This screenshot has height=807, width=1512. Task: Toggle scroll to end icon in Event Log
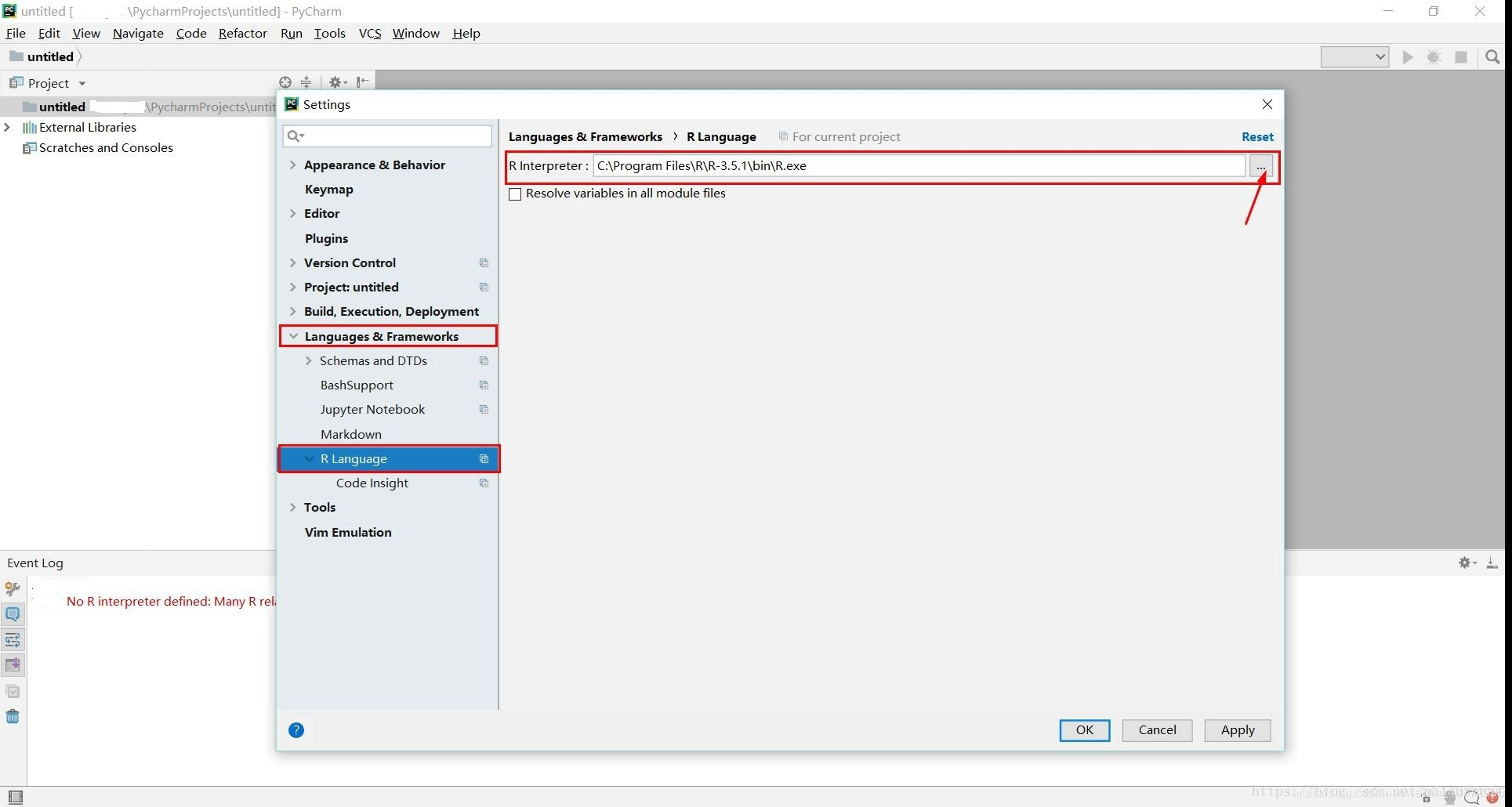click(13, 665)
